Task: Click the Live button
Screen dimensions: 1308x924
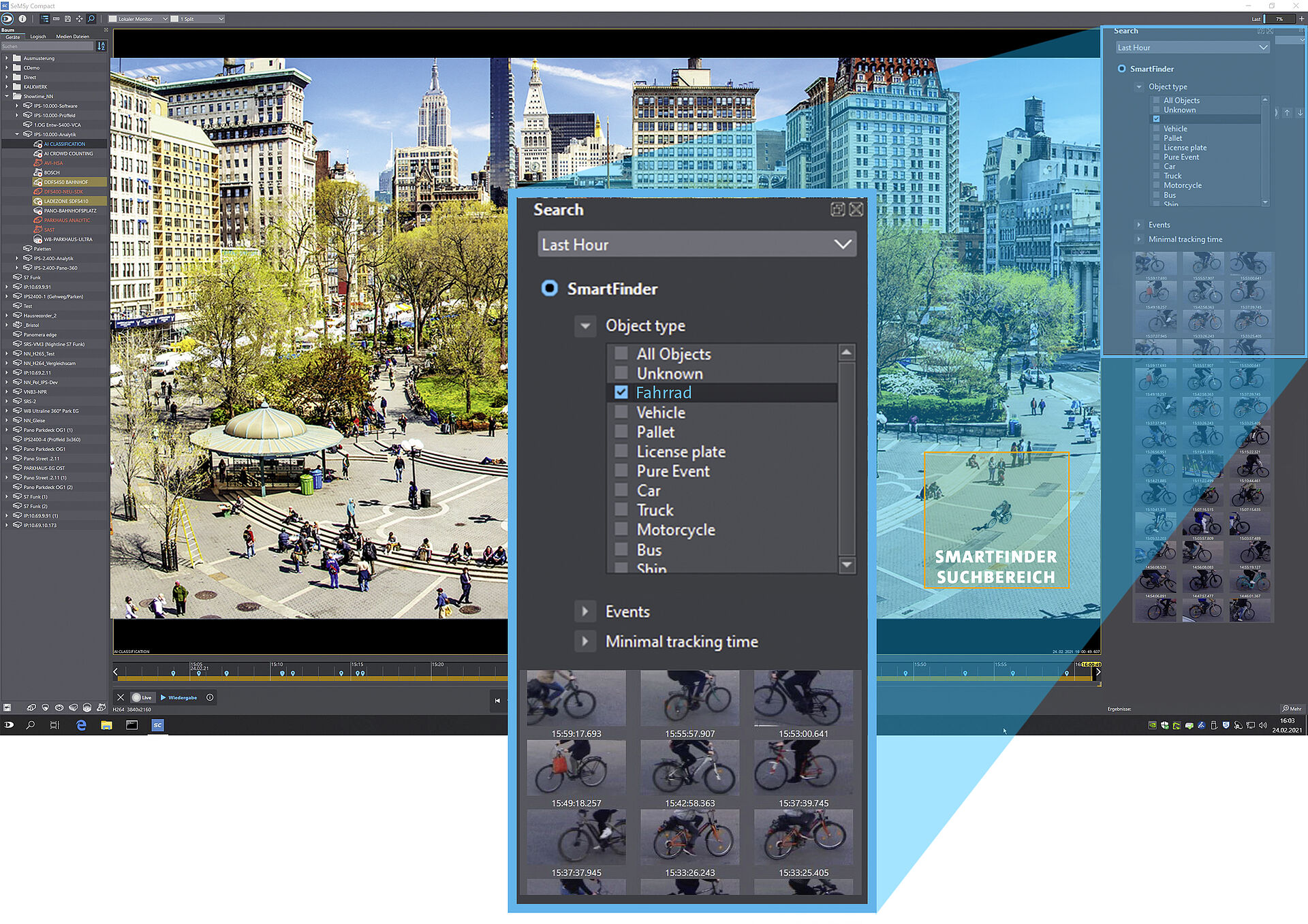Action: coord(142,697)
